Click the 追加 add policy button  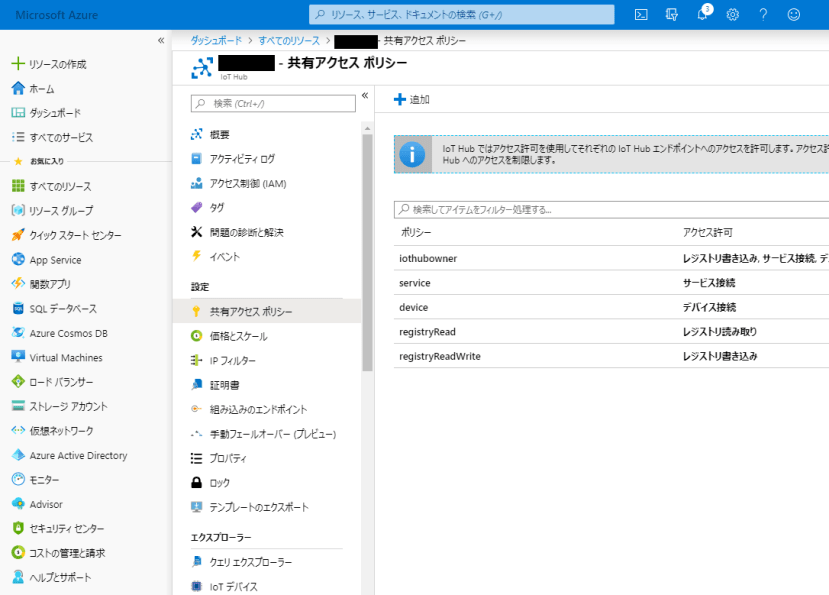click(x=412, y=99)
